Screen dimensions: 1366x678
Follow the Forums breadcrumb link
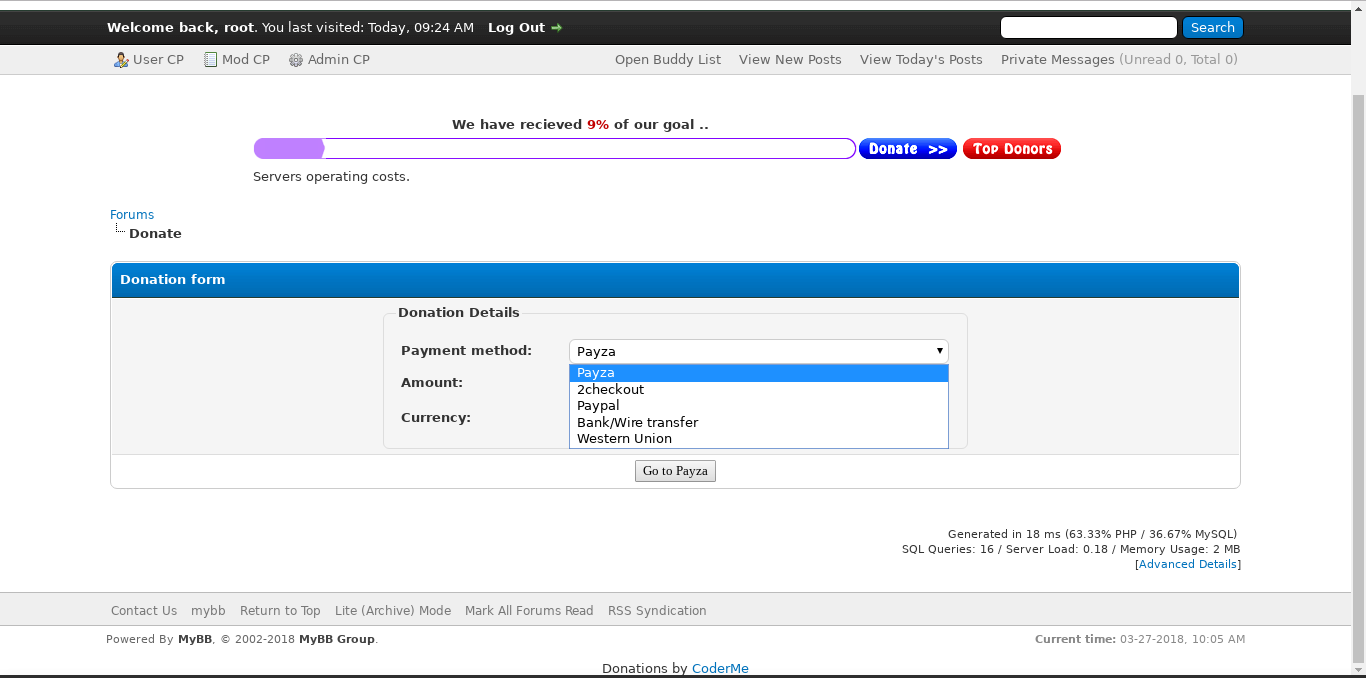point(132,215)
